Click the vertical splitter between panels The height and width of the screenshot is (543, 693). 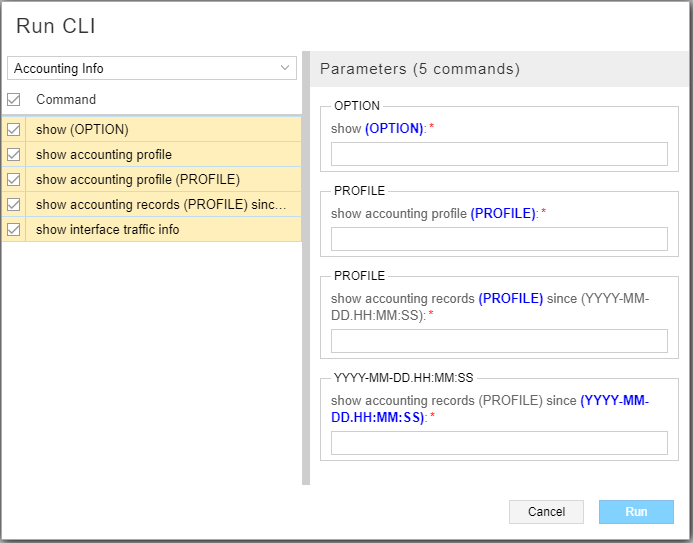(x=306, y=268)
